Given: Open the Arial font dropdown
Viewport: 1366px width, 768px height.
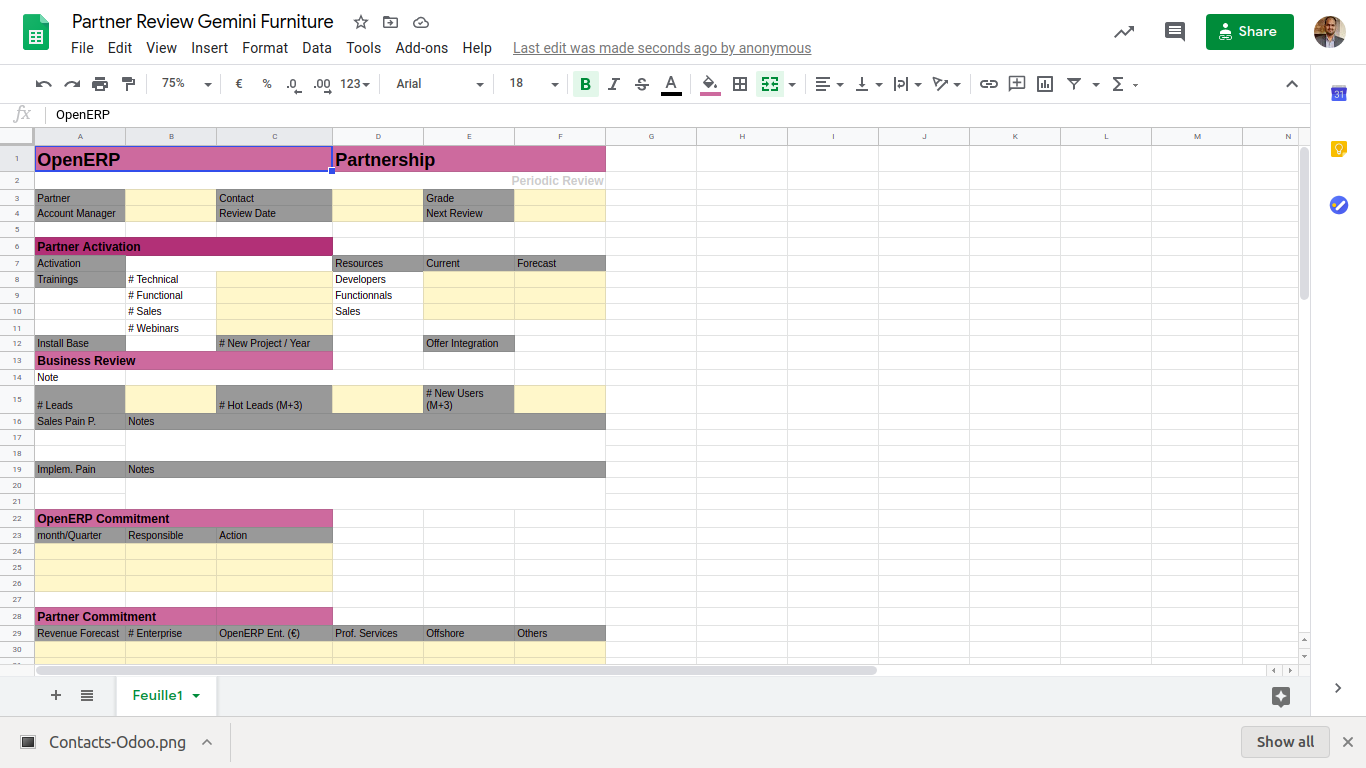Looking at the screenshot, I should coord(439,84).
